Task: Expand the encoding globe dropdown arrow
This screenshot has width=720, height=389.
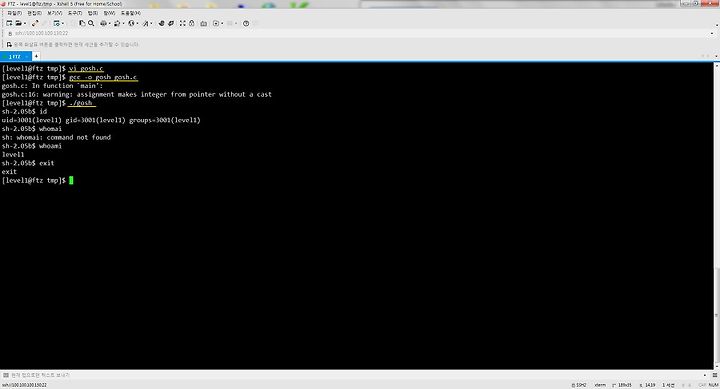Action: 138,23
